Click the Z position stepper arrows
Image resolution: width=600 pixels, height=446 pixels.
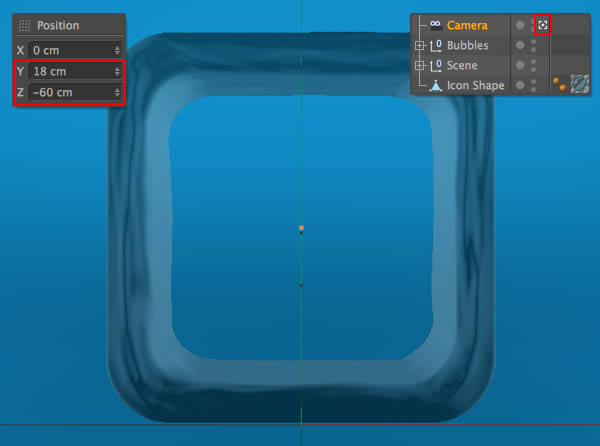(x=117, y=93)
